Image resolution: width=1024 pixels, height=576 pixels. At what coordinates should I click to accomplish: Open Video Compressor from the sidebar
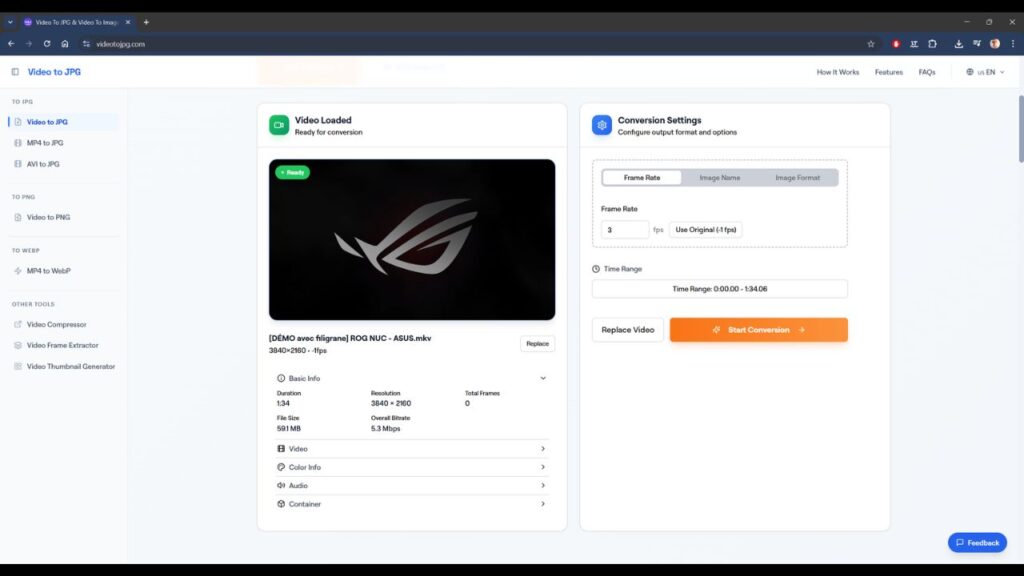[x=56, y=324]
